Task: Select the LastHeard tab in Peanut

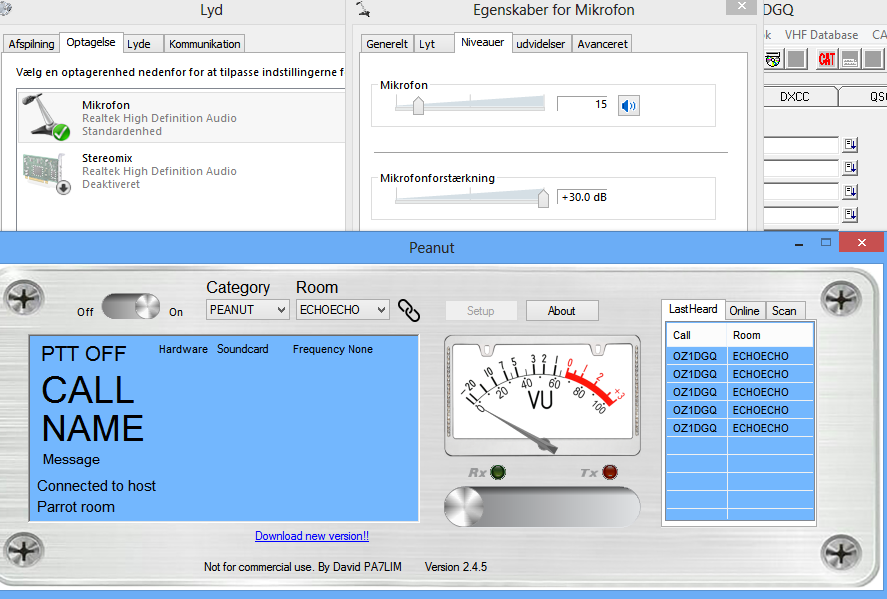Action: [x=693, y=309]
